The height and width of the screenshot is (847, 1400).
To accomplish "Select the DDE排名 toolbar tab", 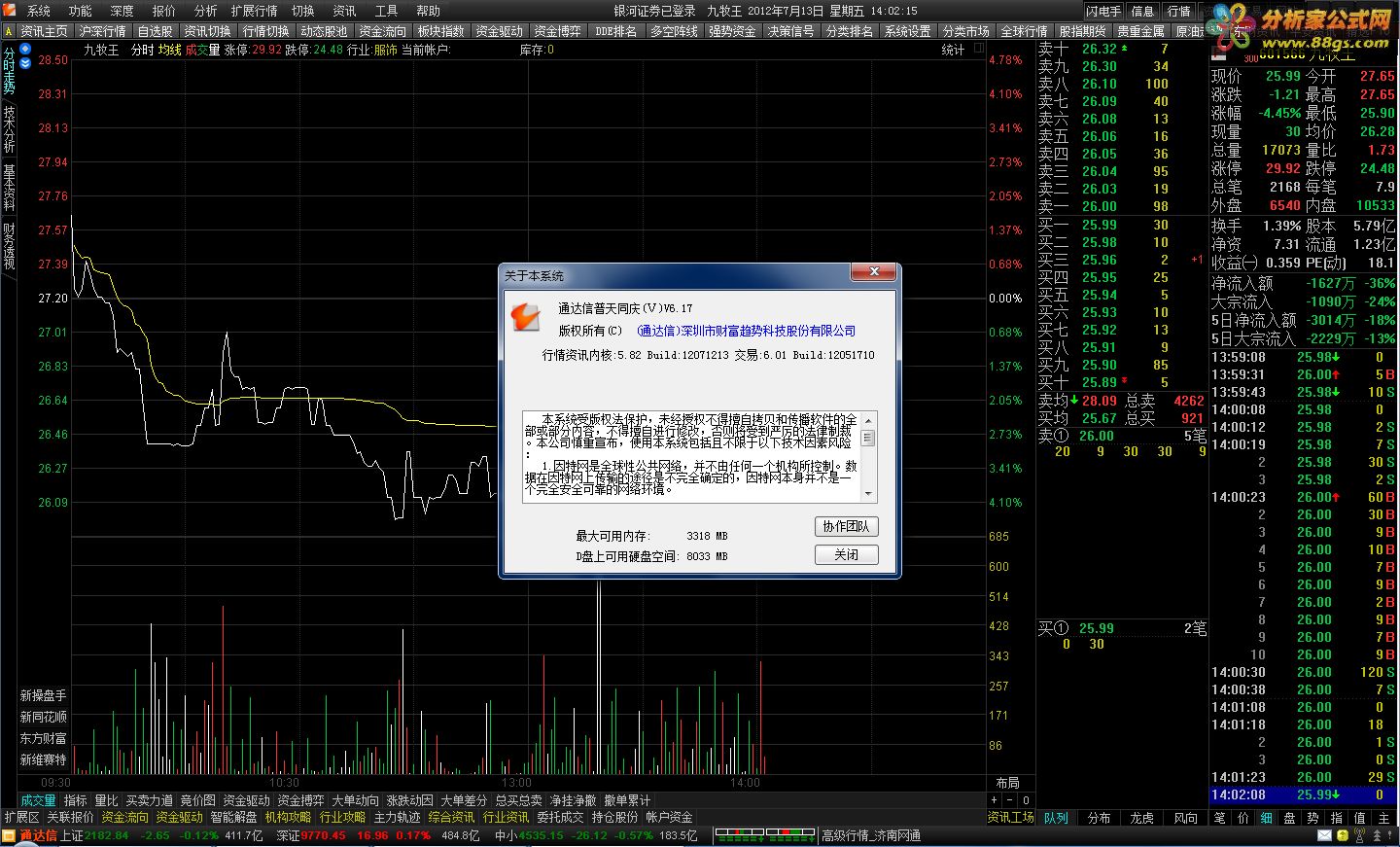I will (616, 31).
